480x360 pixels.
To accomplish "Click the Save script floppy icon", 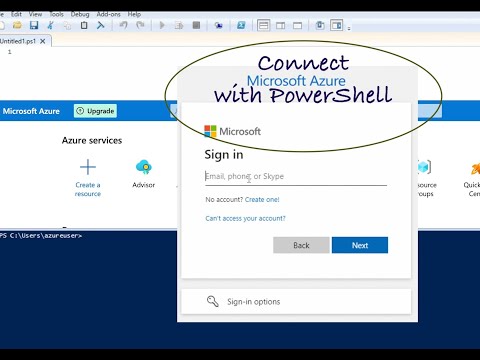I will pos(34,25).
